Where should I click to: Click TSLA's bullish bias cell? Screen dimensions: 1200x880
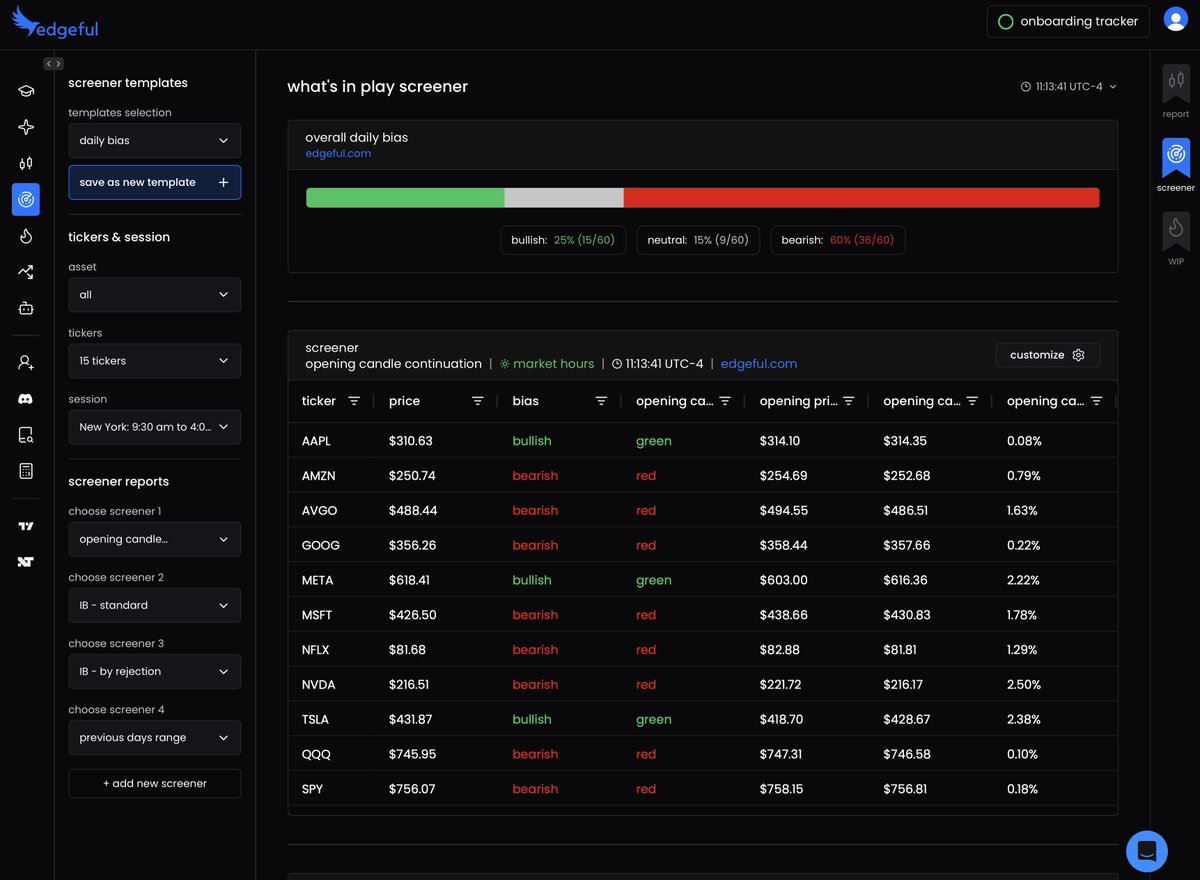click(x=532, y=720)
